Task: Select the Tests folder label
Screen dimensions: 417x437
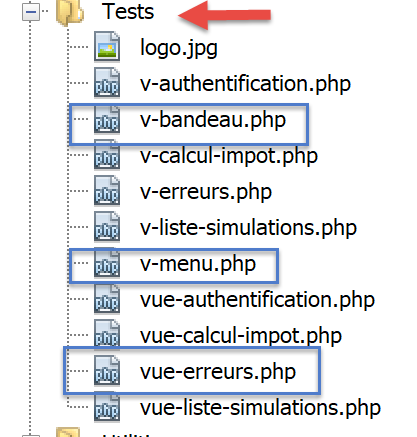Action: pos(128,12)
